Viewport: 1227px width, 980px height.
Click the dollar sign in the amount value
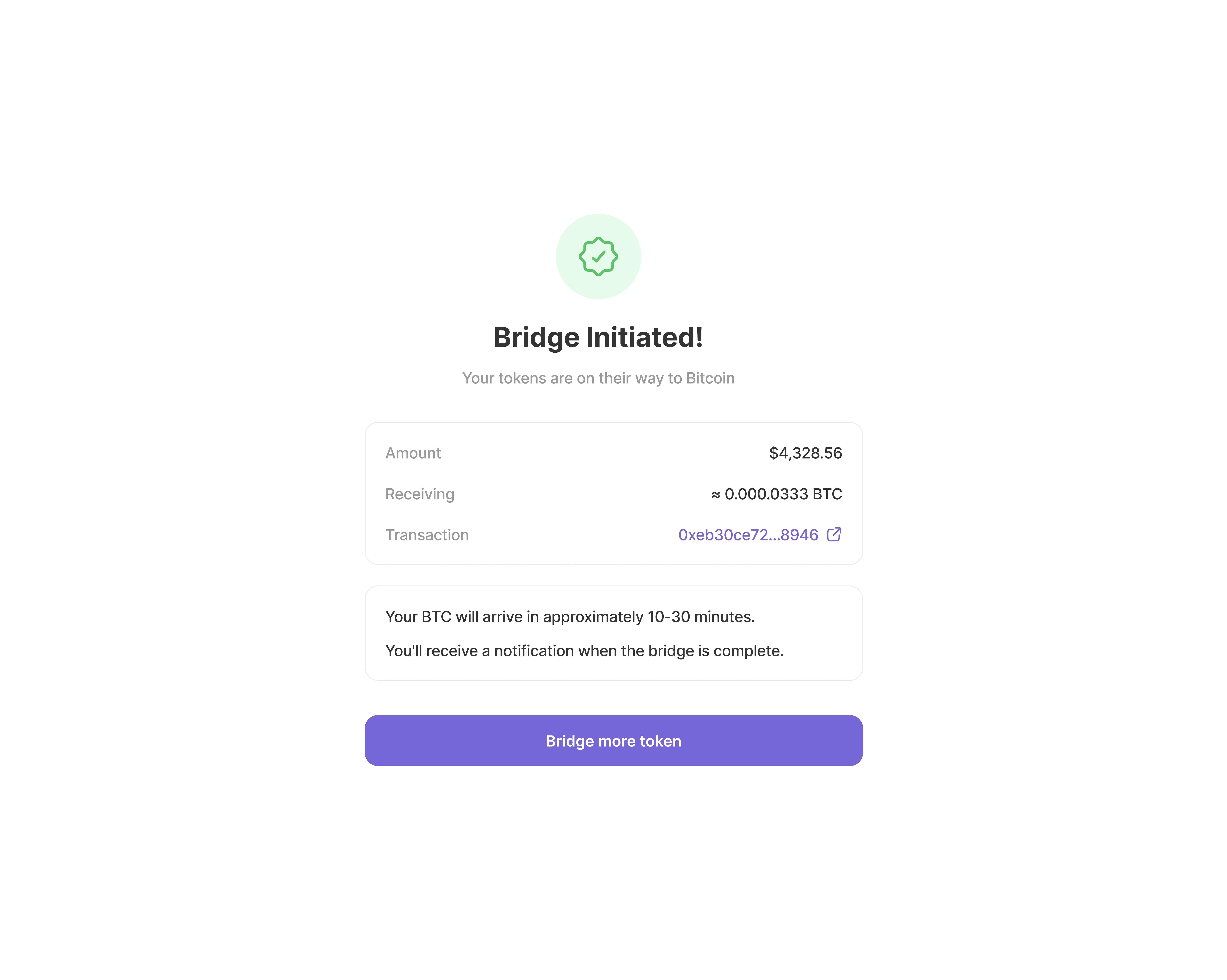[774, 453]
